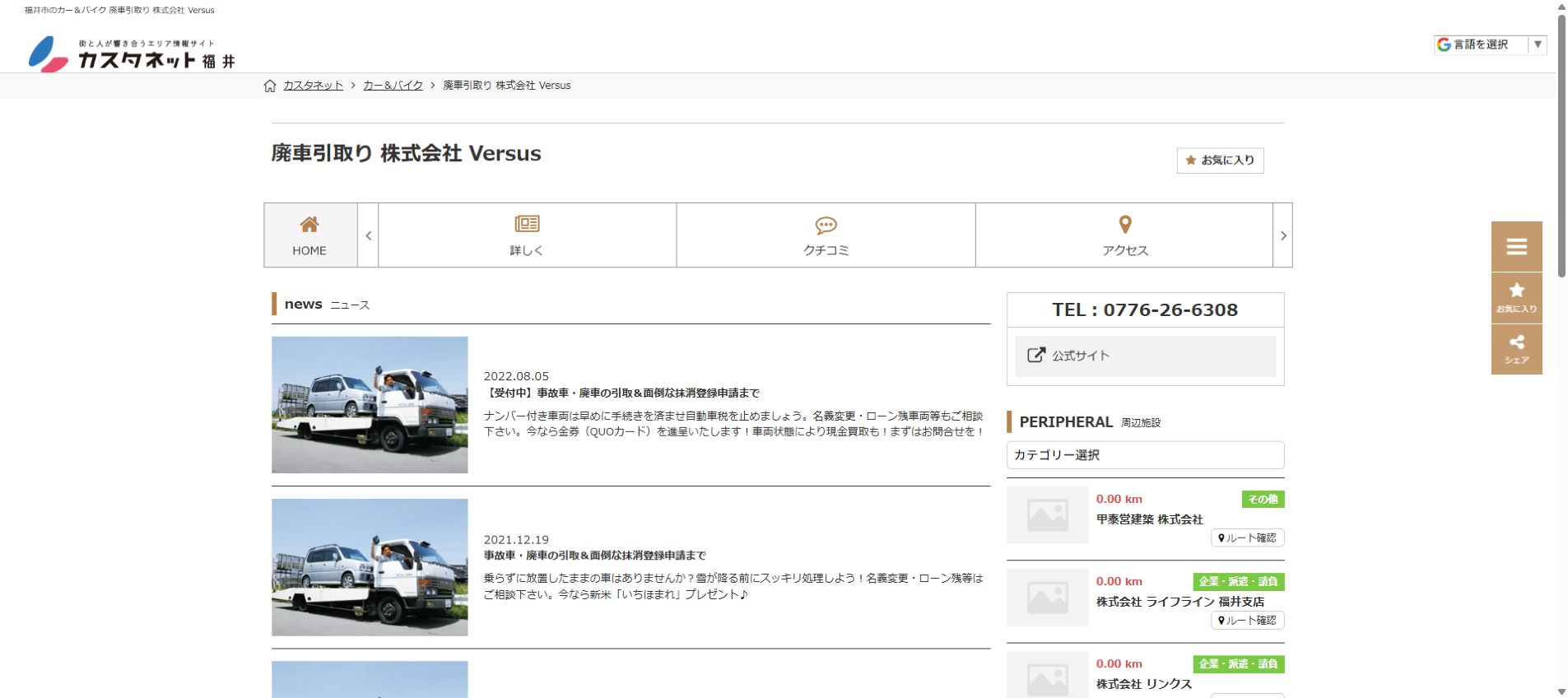Screen dimensions: 1568x698
Task: Open the 株式会社 リンクス listing
Action: tap(1143, 684)
